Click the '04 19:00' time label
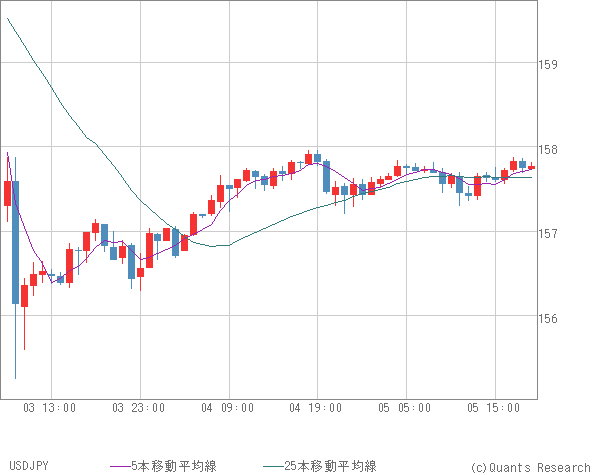The height and width of the screenshot is (475, 600). pyautogui.click(x=316, y=408)
